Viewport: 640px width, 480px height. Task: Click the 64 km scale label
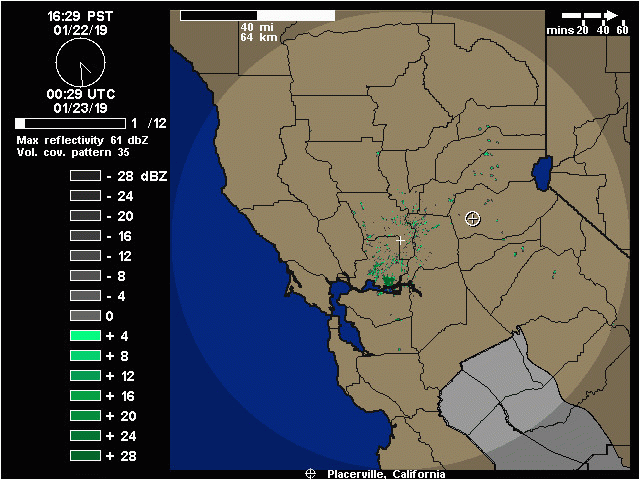259,38
